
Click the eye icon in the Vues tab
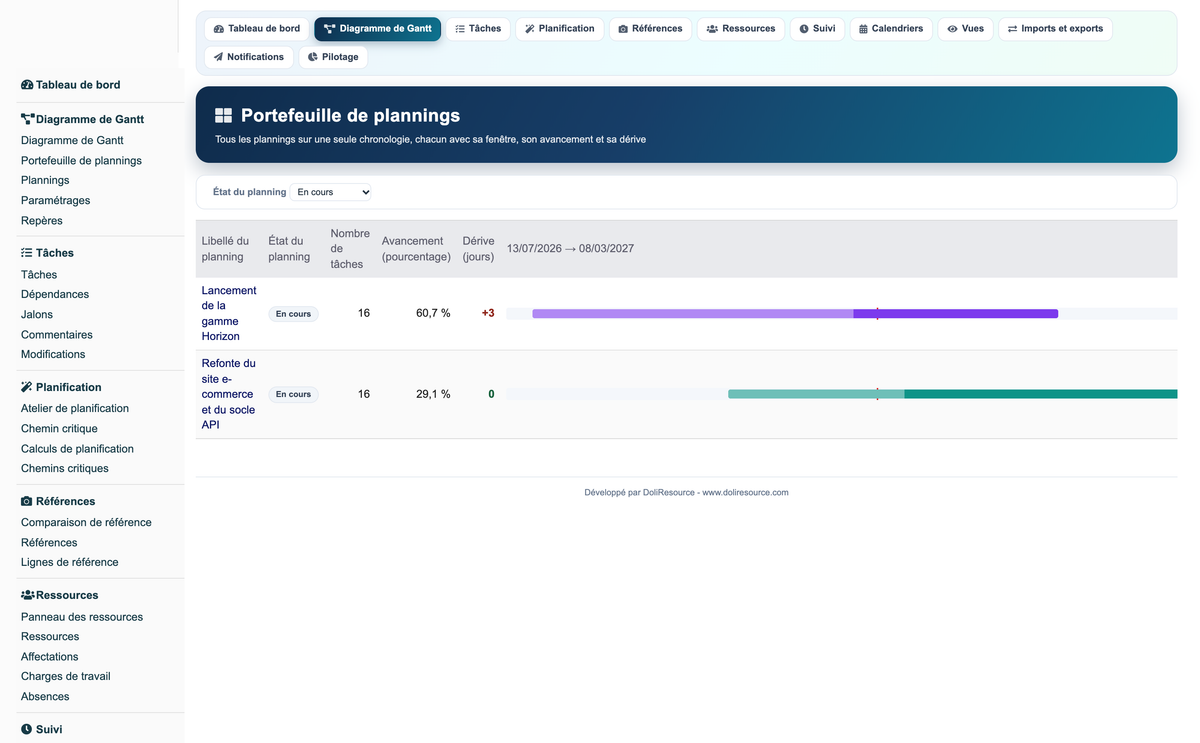[952, 29]
